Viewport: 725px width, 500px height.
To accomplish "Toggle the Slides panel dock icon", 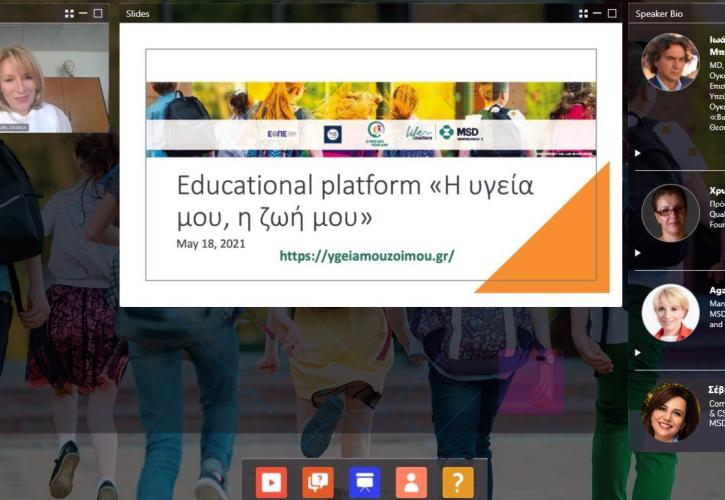I will point(364,482).
